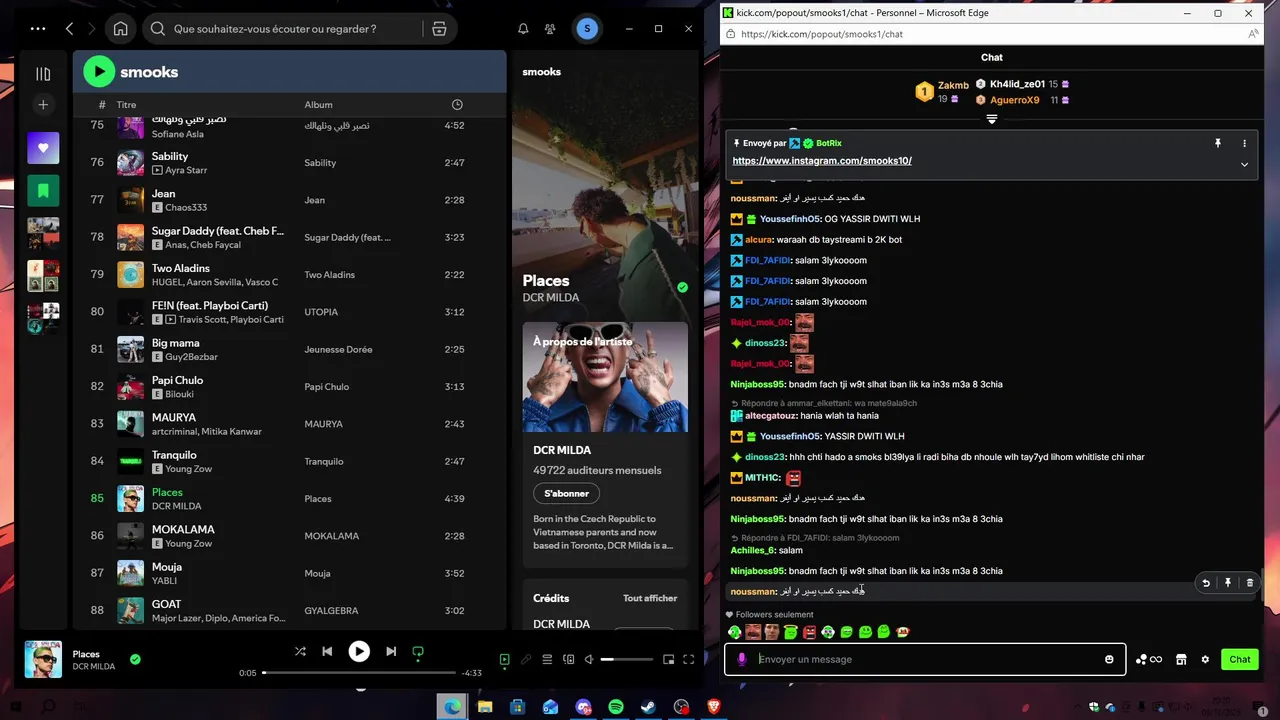The image size is (1280, 720).
Task: Reply to the hovered noussman message
Action: (1206, 582)
